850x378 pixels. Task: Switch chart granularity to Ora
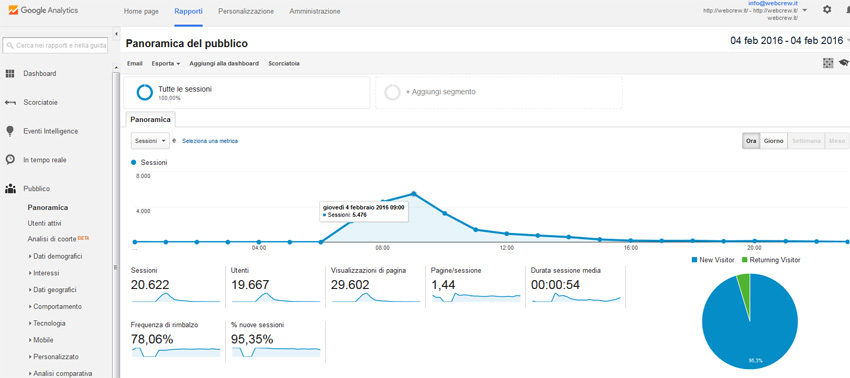click(751, 141)
